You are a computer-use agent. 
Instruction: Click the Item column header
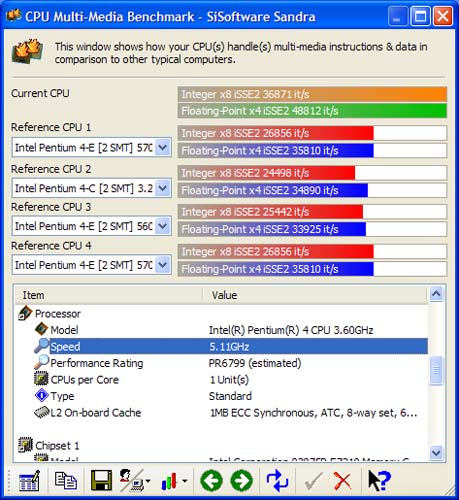109,295
